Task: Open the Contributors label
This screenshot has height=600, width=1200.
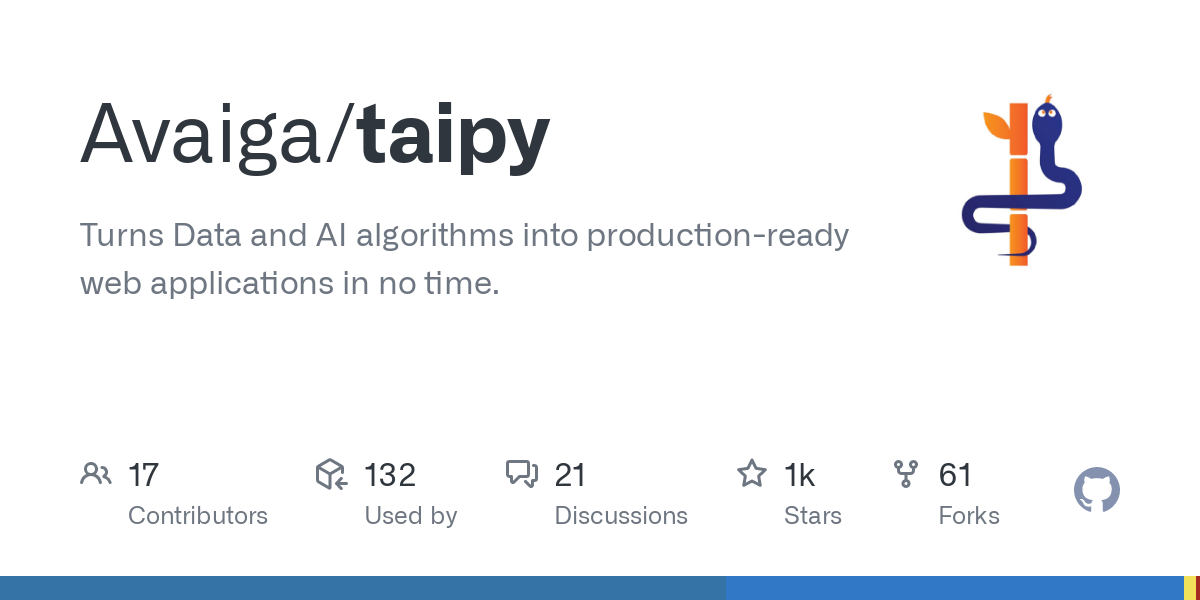Action: tap(198, 516)
